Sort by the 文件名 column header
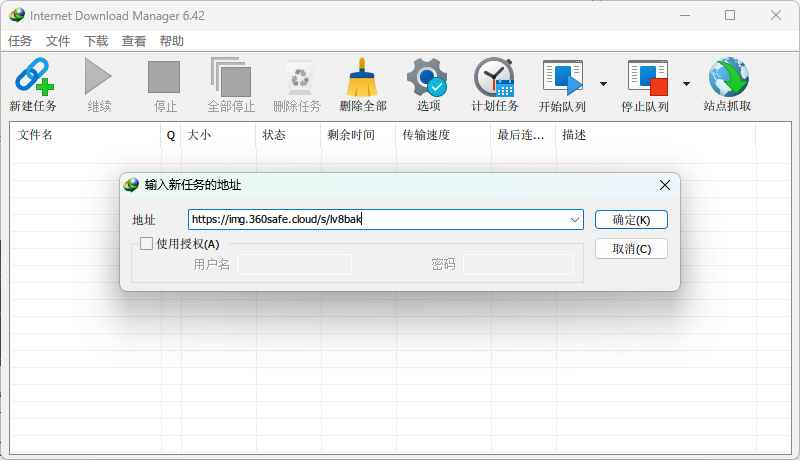 point(85,135)
